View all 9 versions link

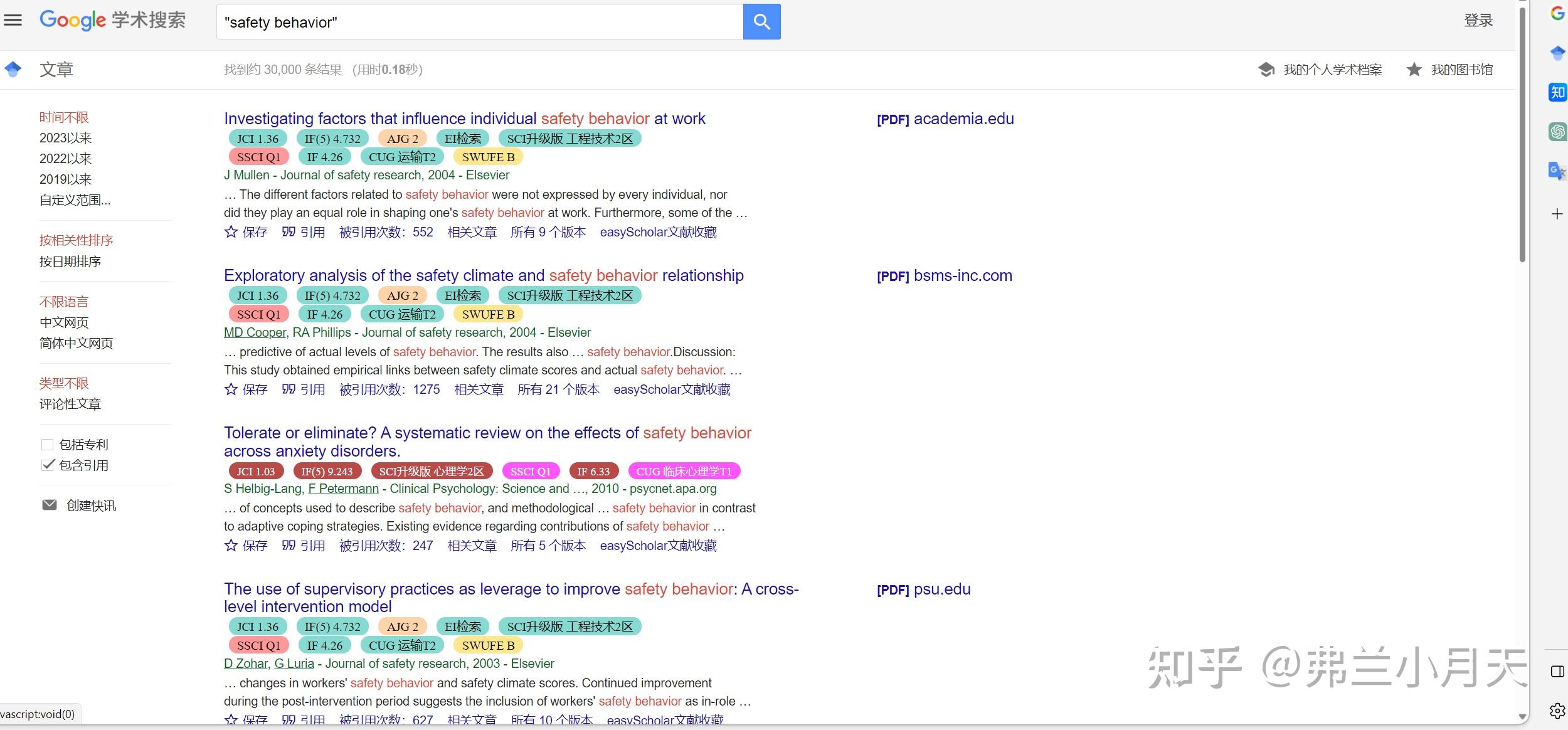coord(548,232)
